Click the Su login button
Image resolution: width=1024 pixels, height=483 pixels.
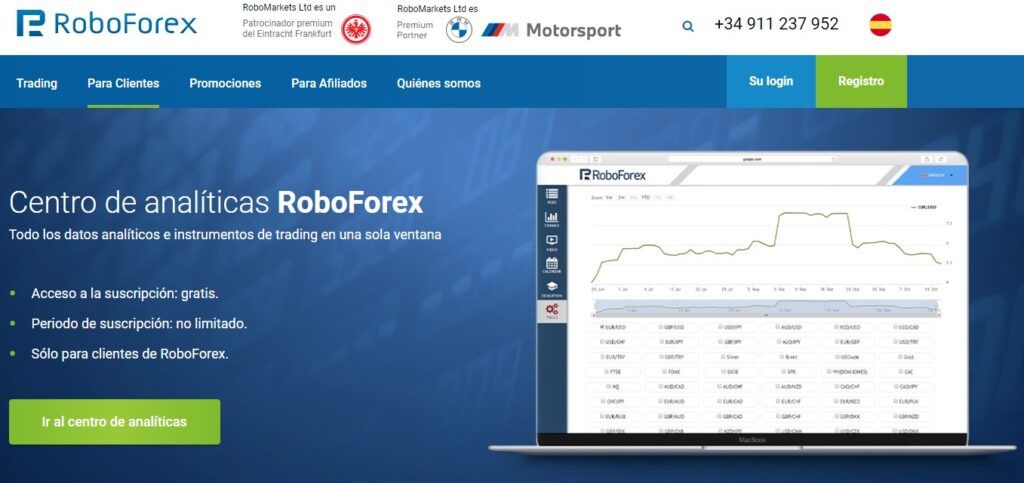pos(771,82)
